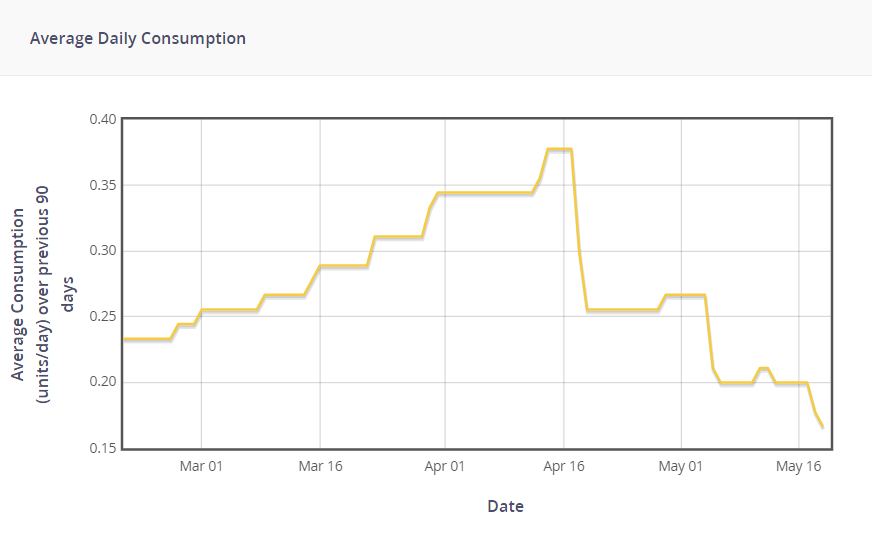Select the Apr 16 x-axis label

[x=564, y=466]
